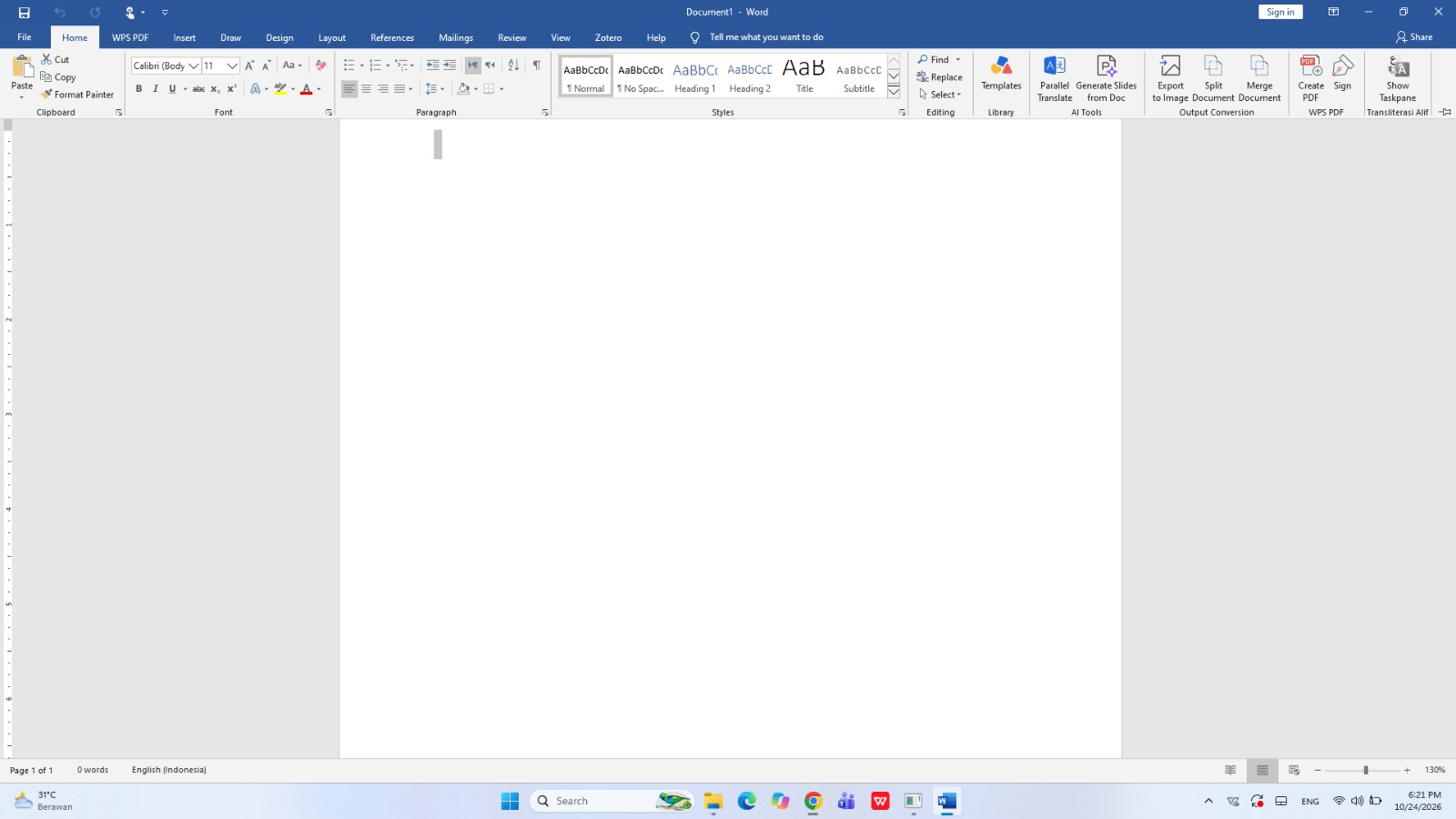The height and width of the screenshot is (819, 1456).
Task: Apply the Heading 1 style
Action: tap(695, 76)
